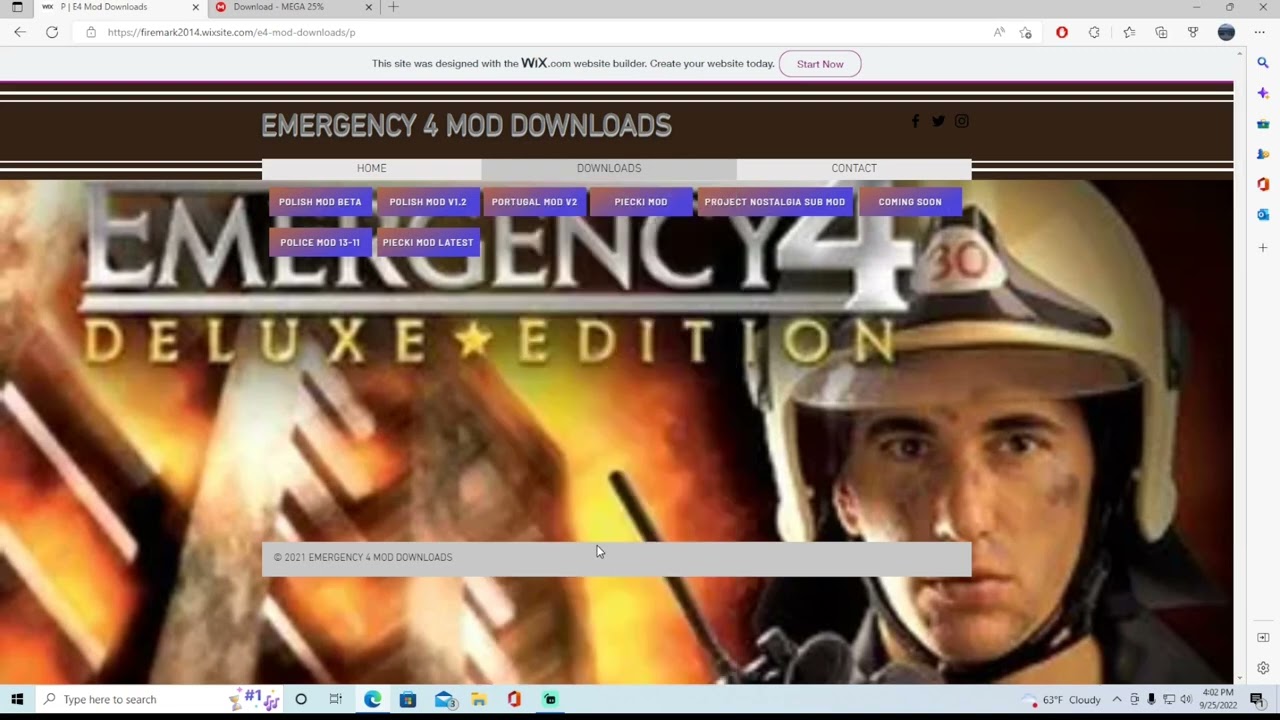Open the Extensions puzzle icon
This screenshot has height=720, width=1280.
coord(1094,32)
